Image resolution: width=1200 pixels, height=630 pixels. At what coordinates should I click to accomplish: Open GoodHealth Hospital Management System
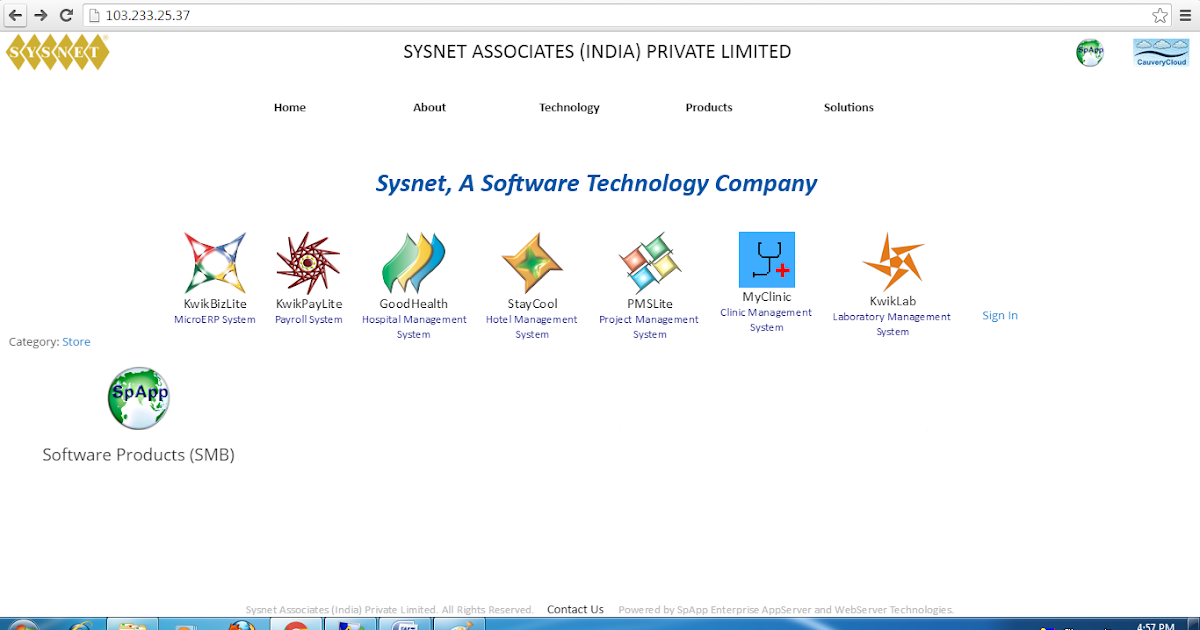click(414, 262)
